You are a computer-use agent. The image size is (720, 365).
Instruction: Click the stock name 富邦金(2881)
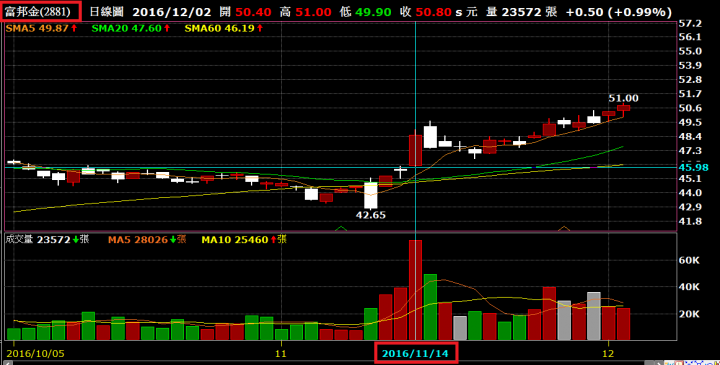[38, 11]
